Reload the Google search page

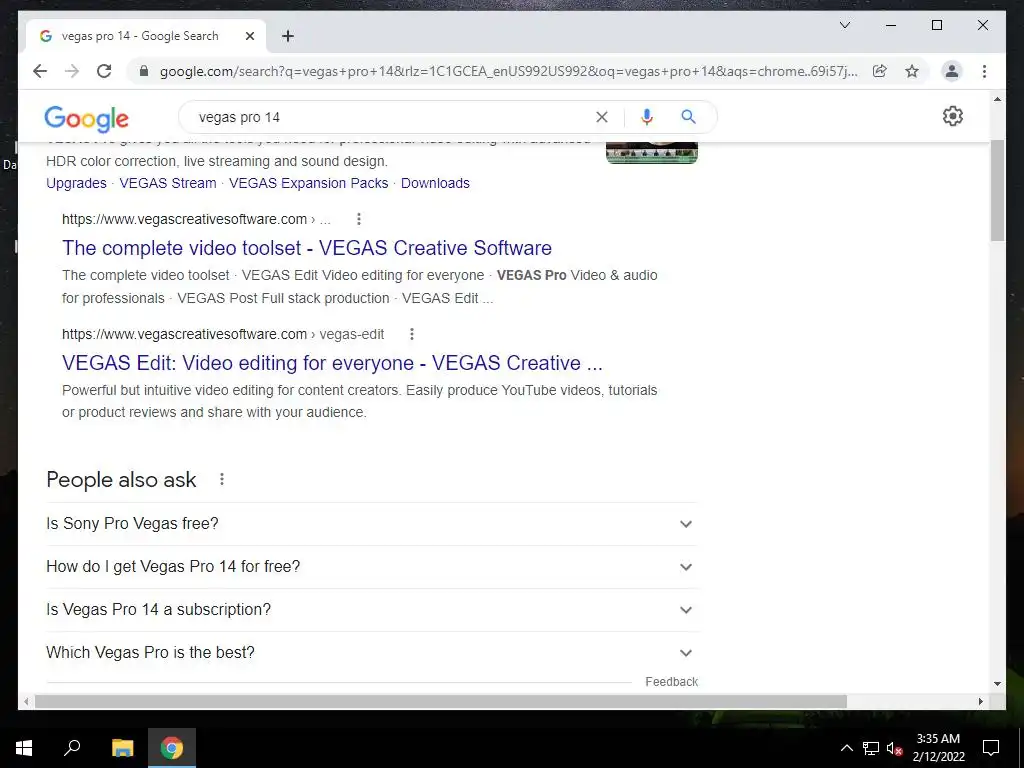104,71
